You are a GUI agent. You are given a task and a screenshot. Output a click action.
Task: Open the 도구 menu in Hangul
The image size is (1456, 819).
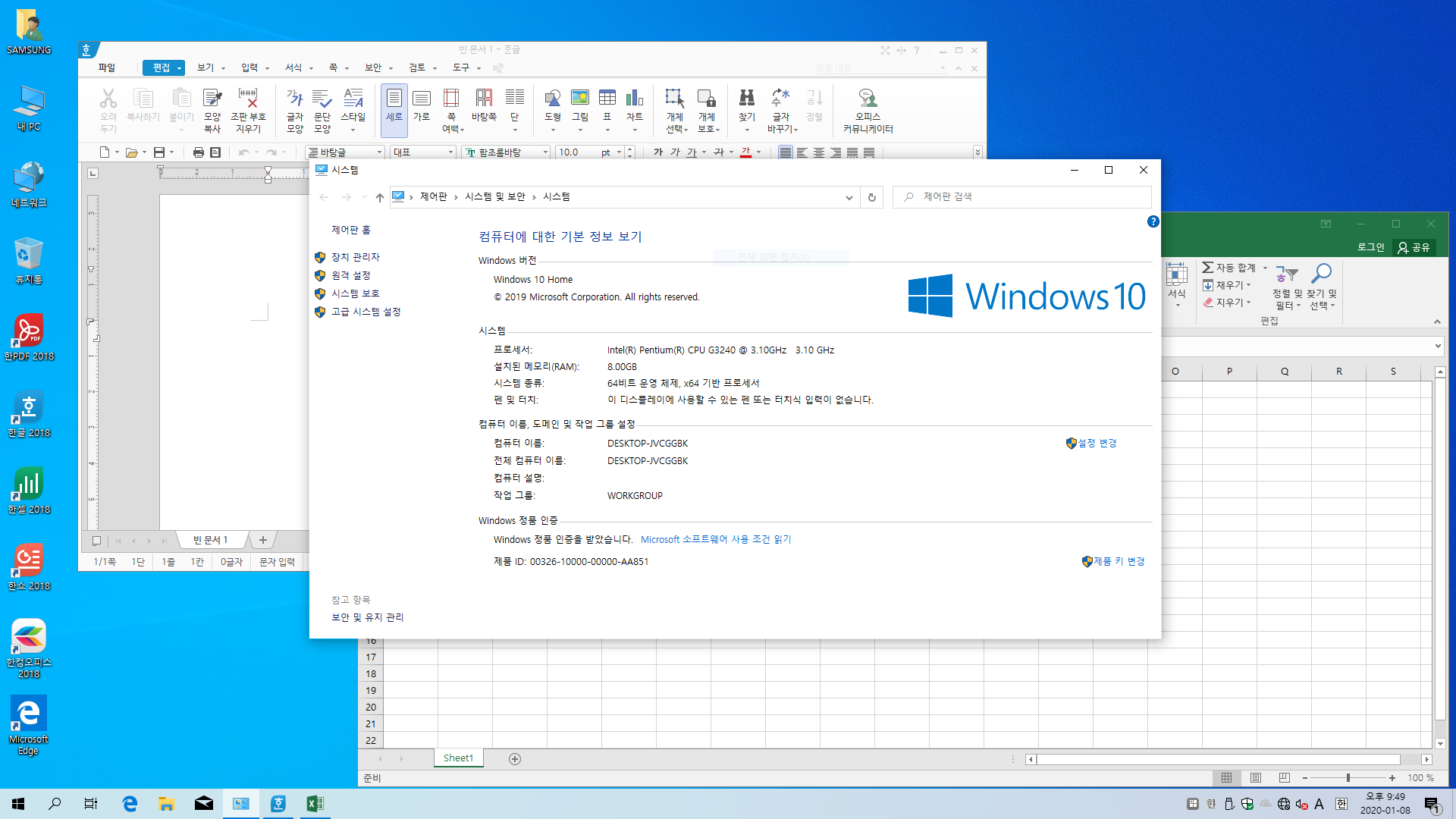[x=461, y=67]
